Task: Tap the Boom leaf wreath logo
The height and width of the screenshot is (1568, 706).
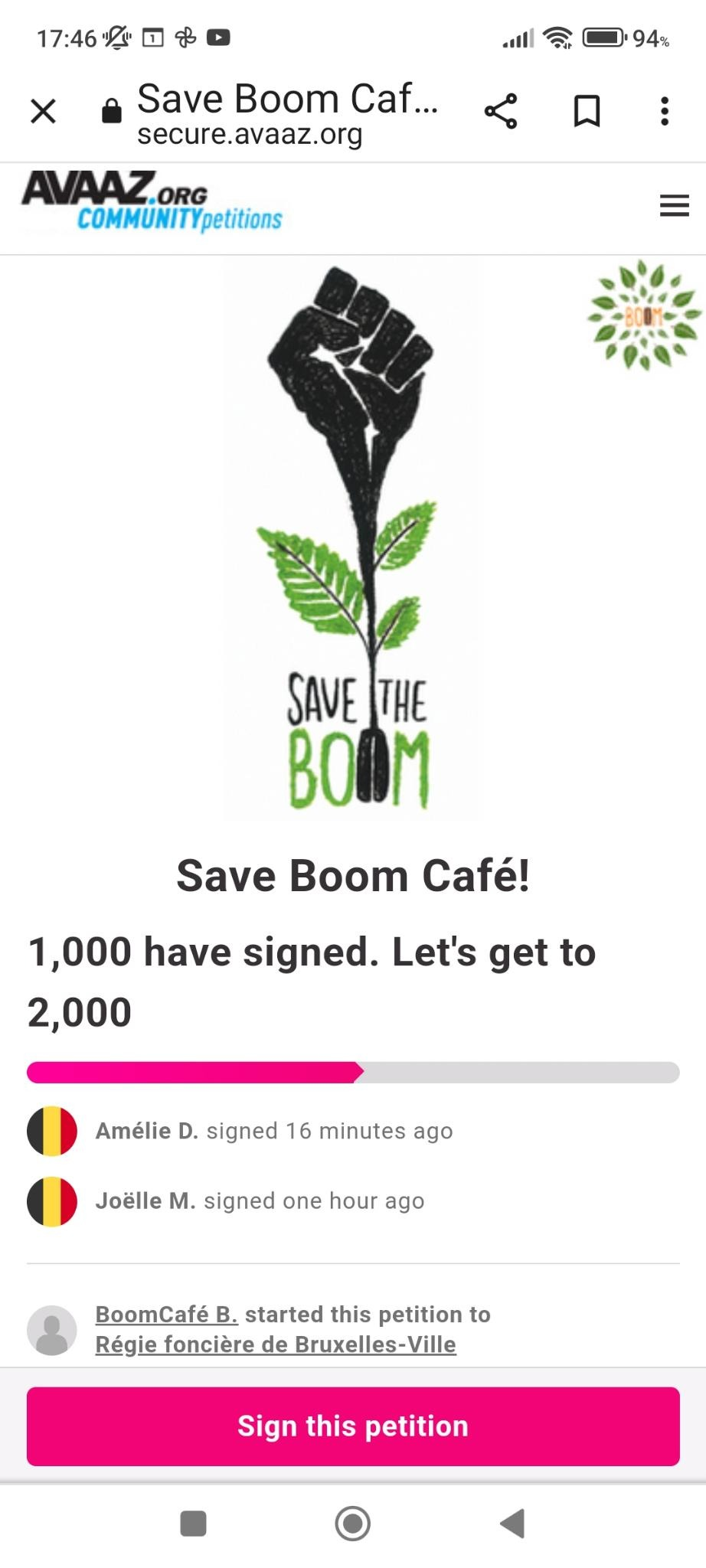Action: (x=643, y=315)
